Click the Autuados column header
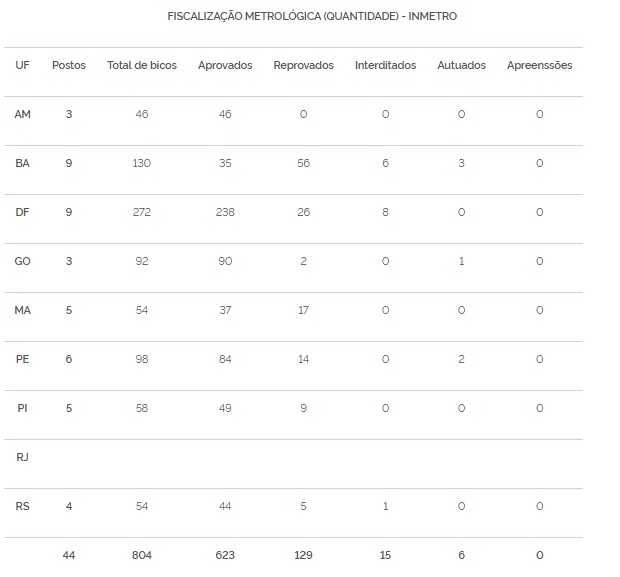The height and width of the screenshot is (577, 620). click(461, 65)
